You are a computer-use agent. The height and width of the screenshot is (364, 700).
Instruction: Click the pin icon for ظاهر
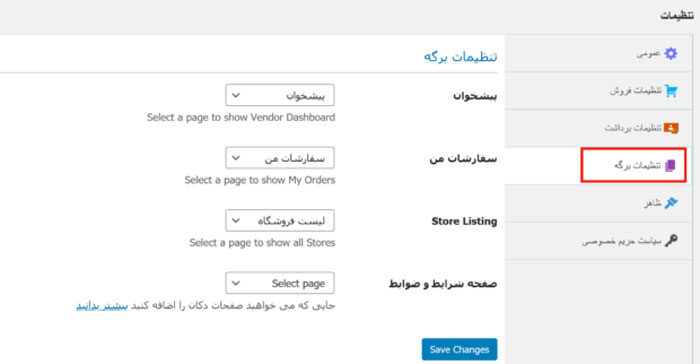[x=671, y=203]
